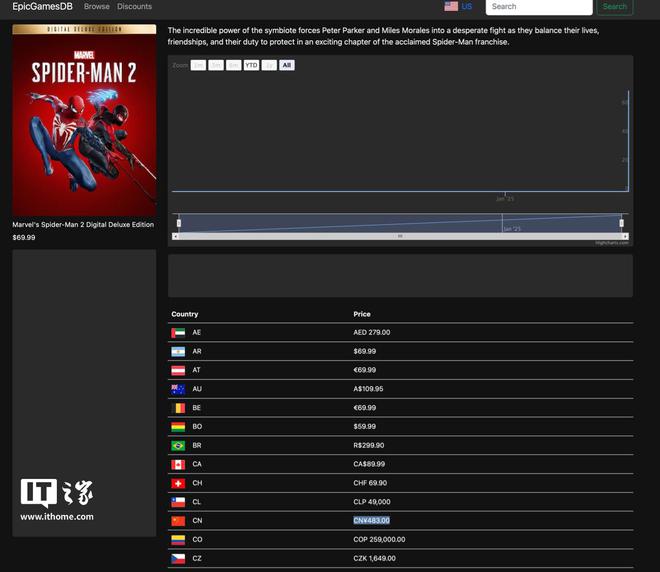Click the left navigator range handle
This screenshot has width=660, height=572.
[179, 223]
